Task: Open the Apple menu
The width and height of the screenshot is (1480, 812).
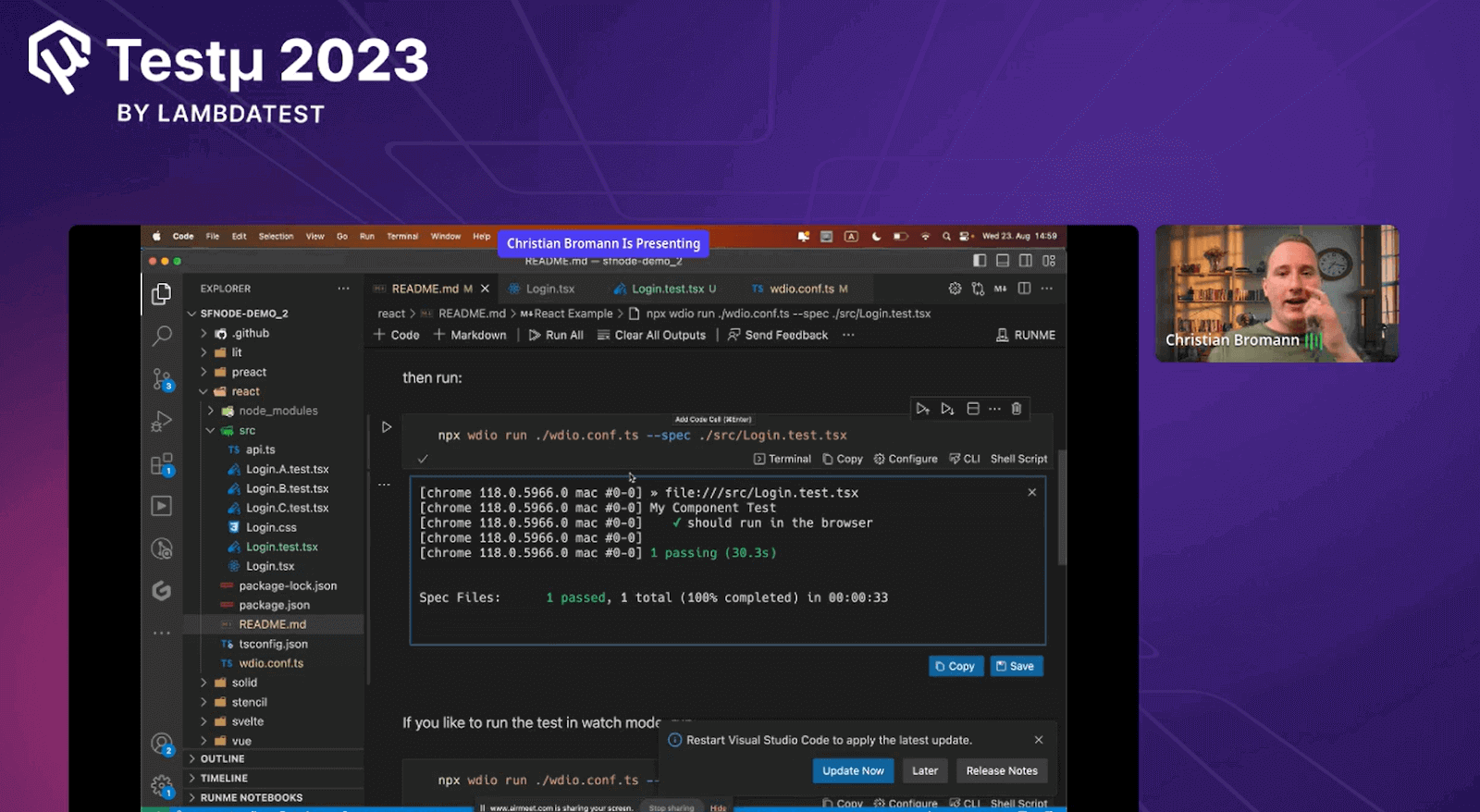Action: (x=156, y=236)
